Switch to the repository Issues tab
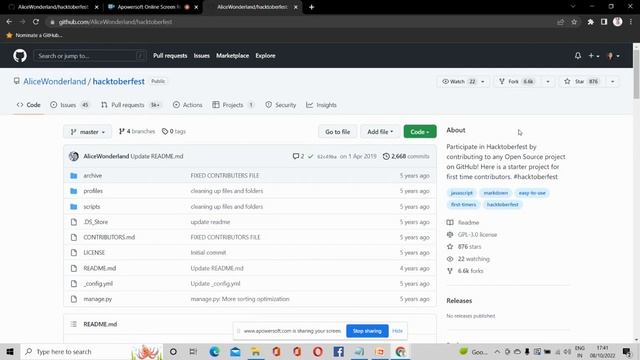The image size is (640, 360). pyautogui.click(x=69, y=105)
